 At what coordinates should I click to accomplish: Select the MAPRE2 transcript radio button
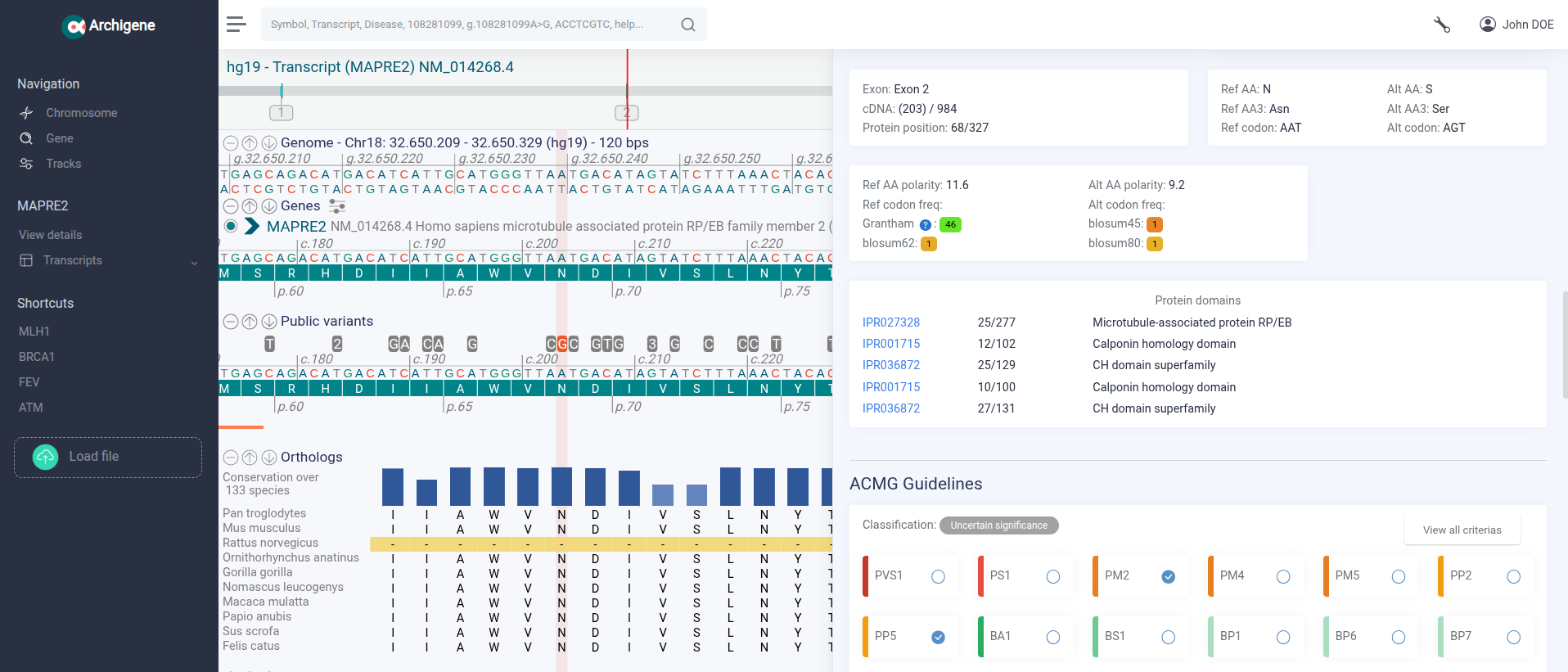pos(231,227)
